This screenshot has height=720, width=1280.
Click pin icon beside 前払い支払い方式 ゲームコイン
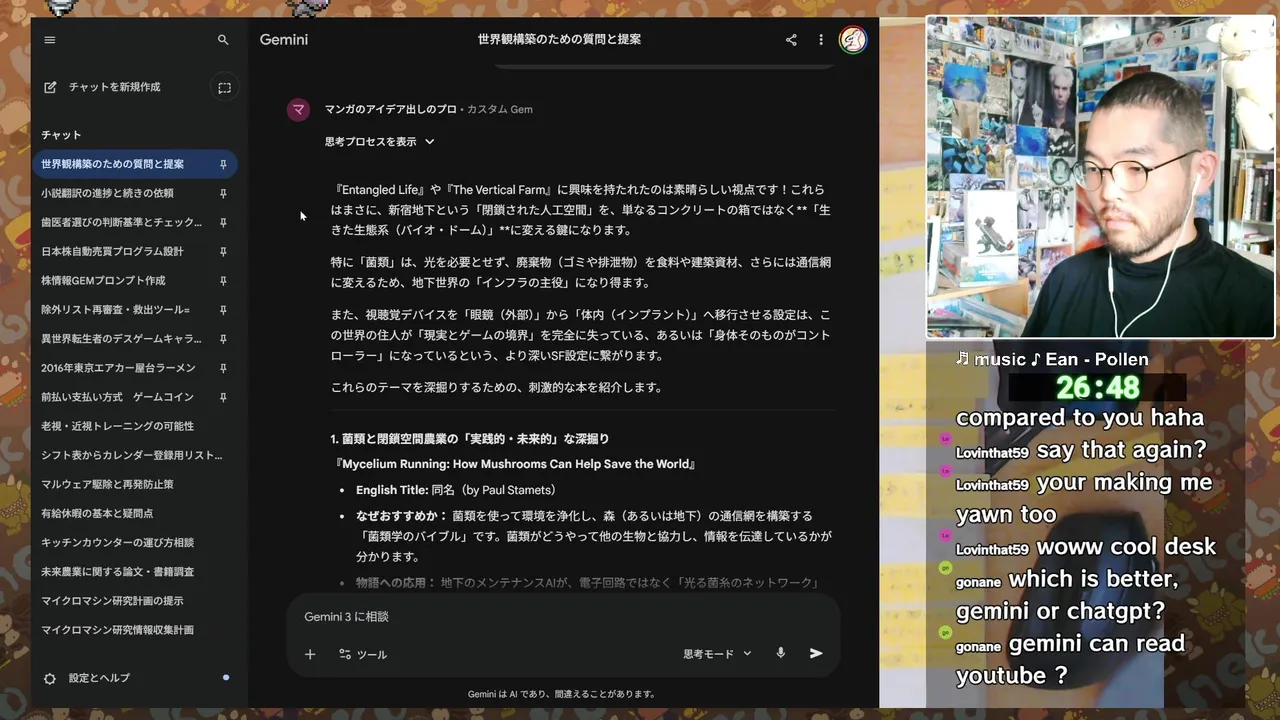coord(223,397)
